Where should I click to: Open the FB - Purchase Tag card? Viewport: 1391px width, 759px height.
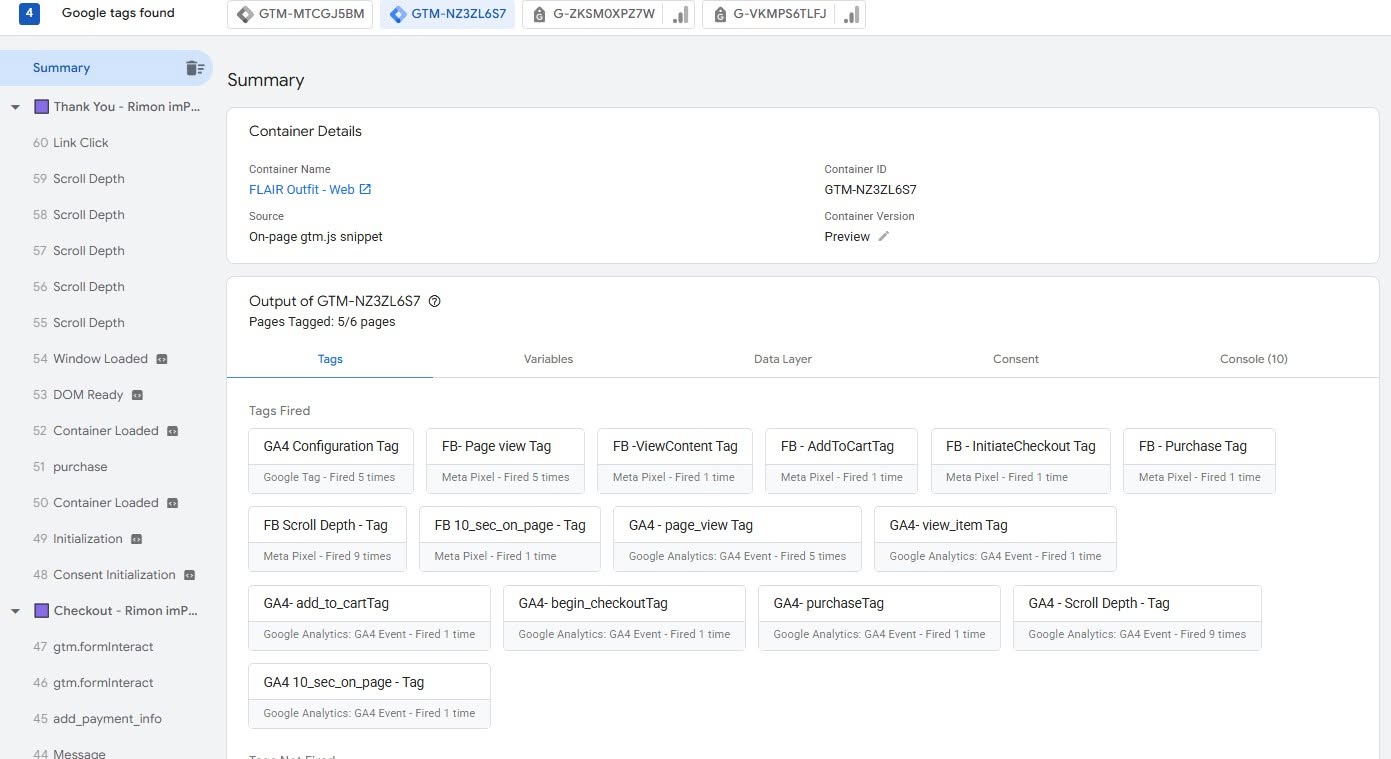click(x=1199, y=461)
